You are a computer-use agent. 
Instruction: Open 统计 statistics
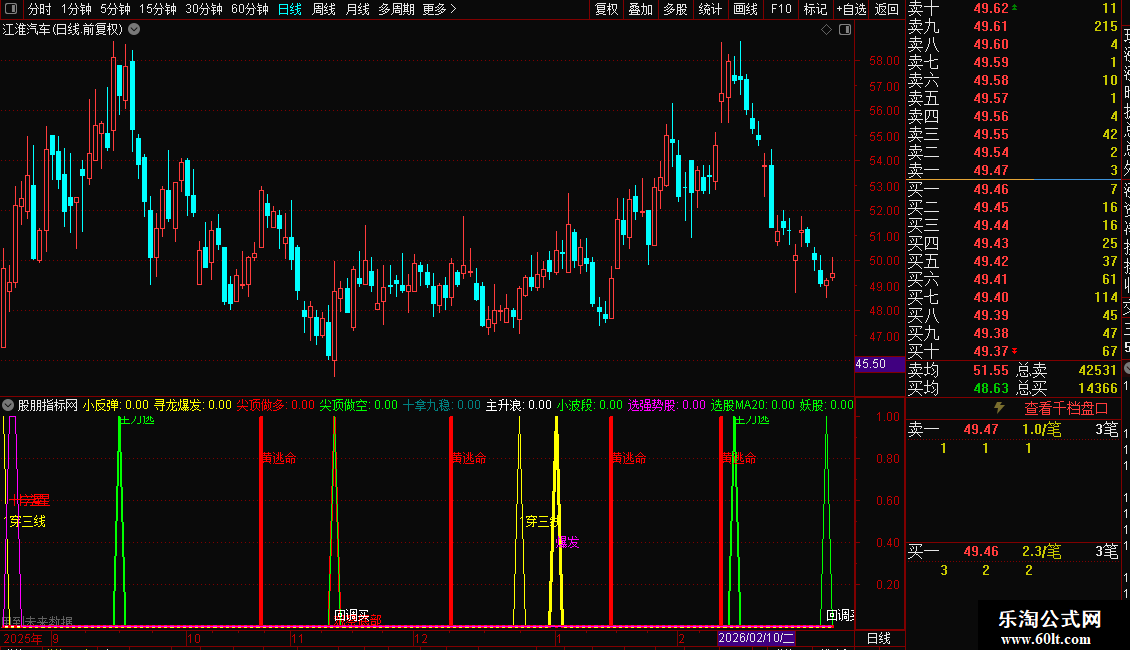click(x=710, y=9)
